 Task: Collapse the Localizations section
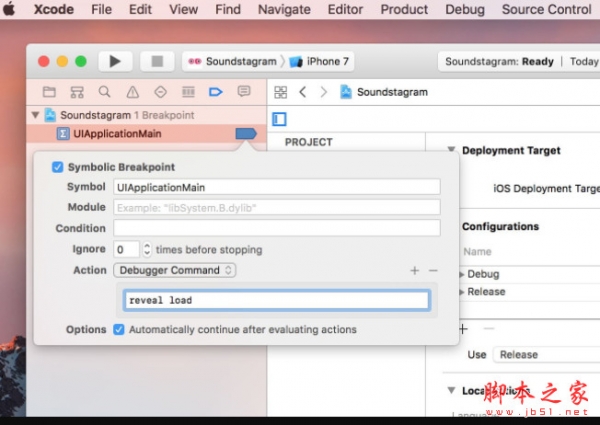[452, 390]
